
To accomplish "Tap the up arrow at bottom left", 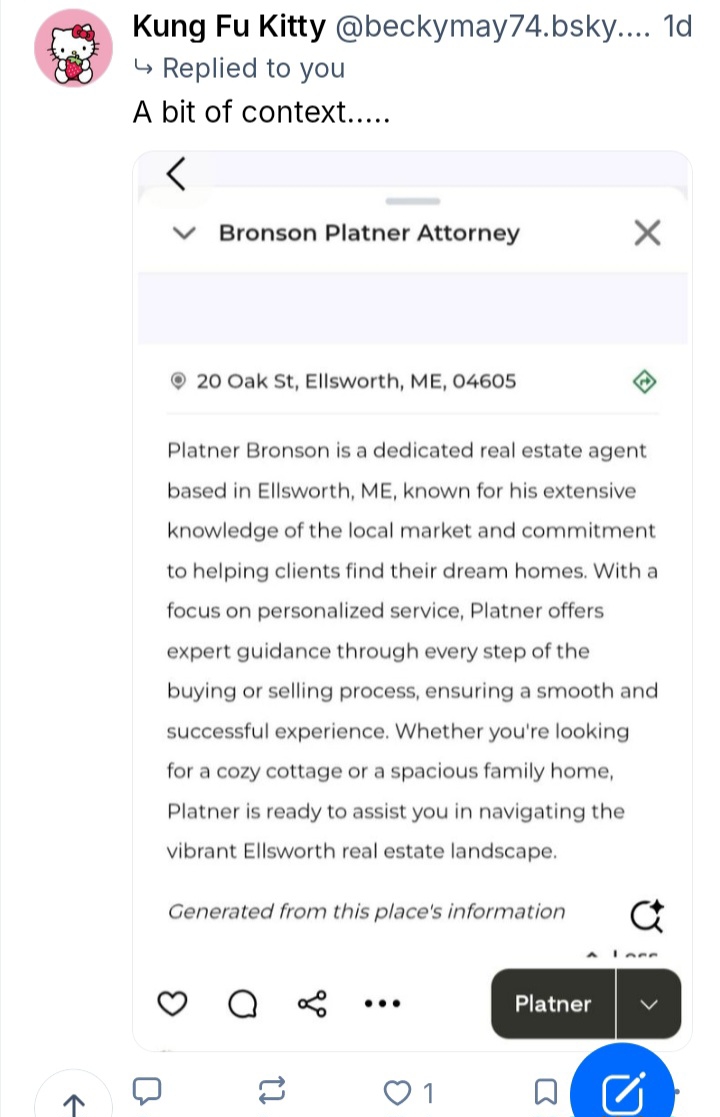I will [72, 1102].
